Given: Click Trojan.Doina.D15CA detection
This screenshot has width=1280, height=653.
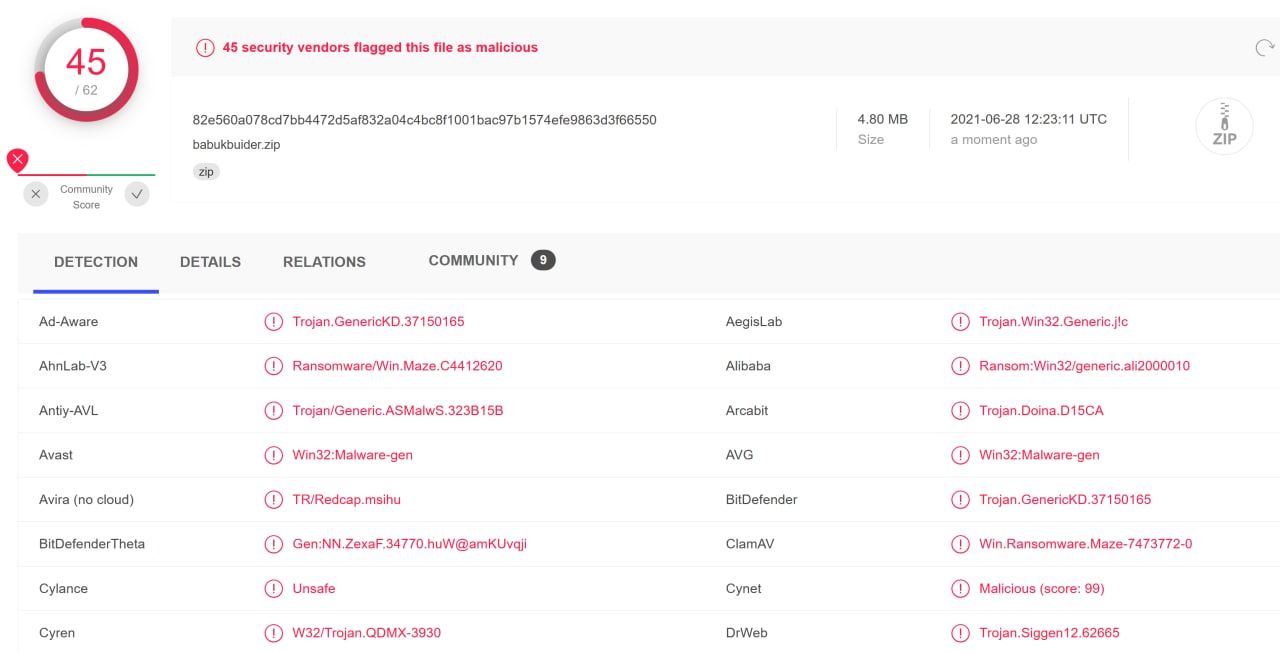Looking at the screenshot, I should [x=1041, y=411].
